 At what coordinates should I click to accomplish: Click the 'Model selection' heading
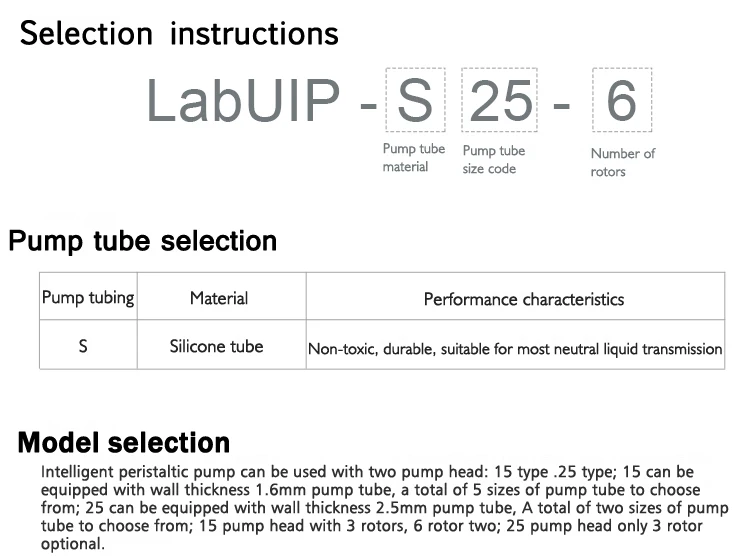124,442
